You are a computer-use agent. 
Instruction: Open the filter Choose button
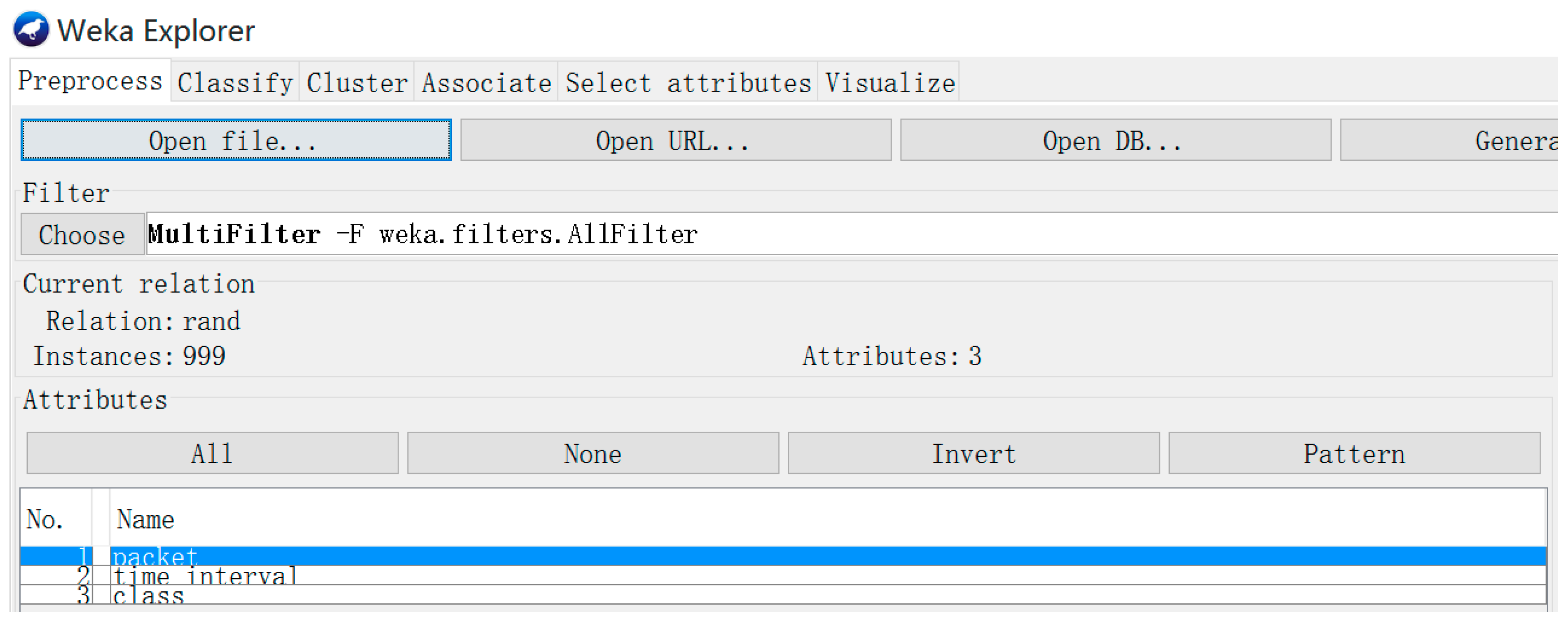(82, 234)
